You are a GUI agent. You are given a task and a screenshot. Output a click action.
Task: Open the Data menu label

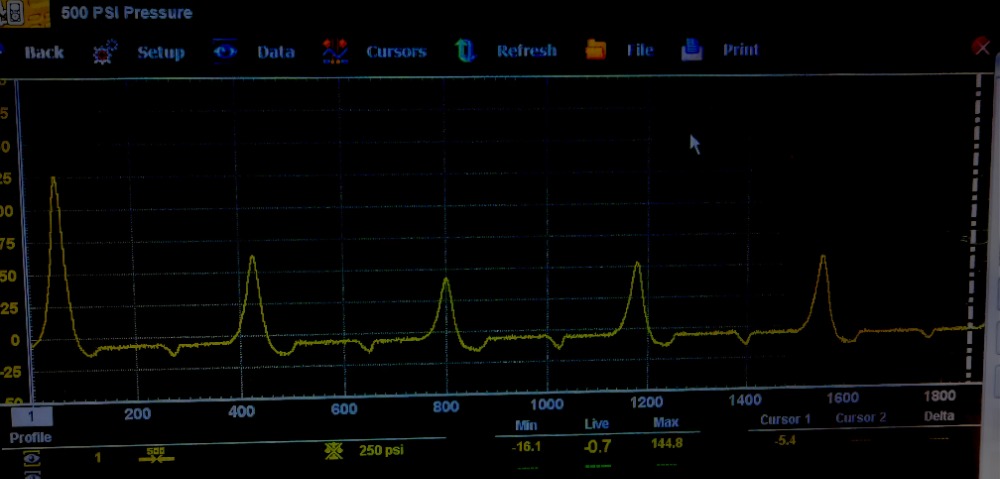pos(275,52)
